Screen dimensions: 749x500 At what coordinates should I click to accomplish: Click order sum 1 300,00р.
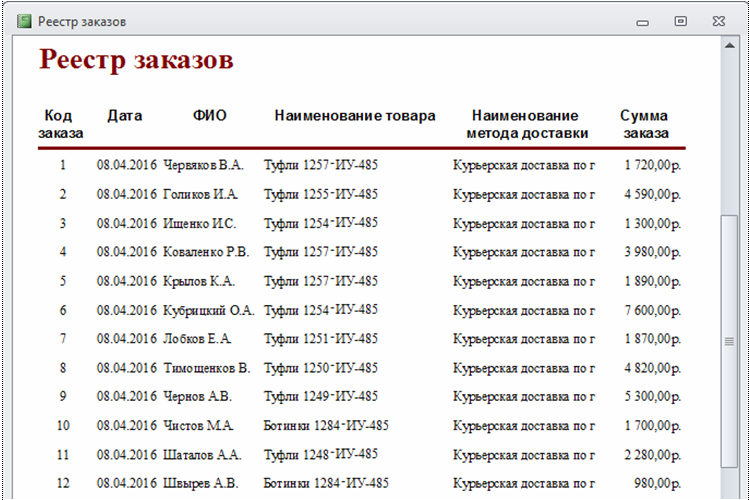(x=653, y=223)
